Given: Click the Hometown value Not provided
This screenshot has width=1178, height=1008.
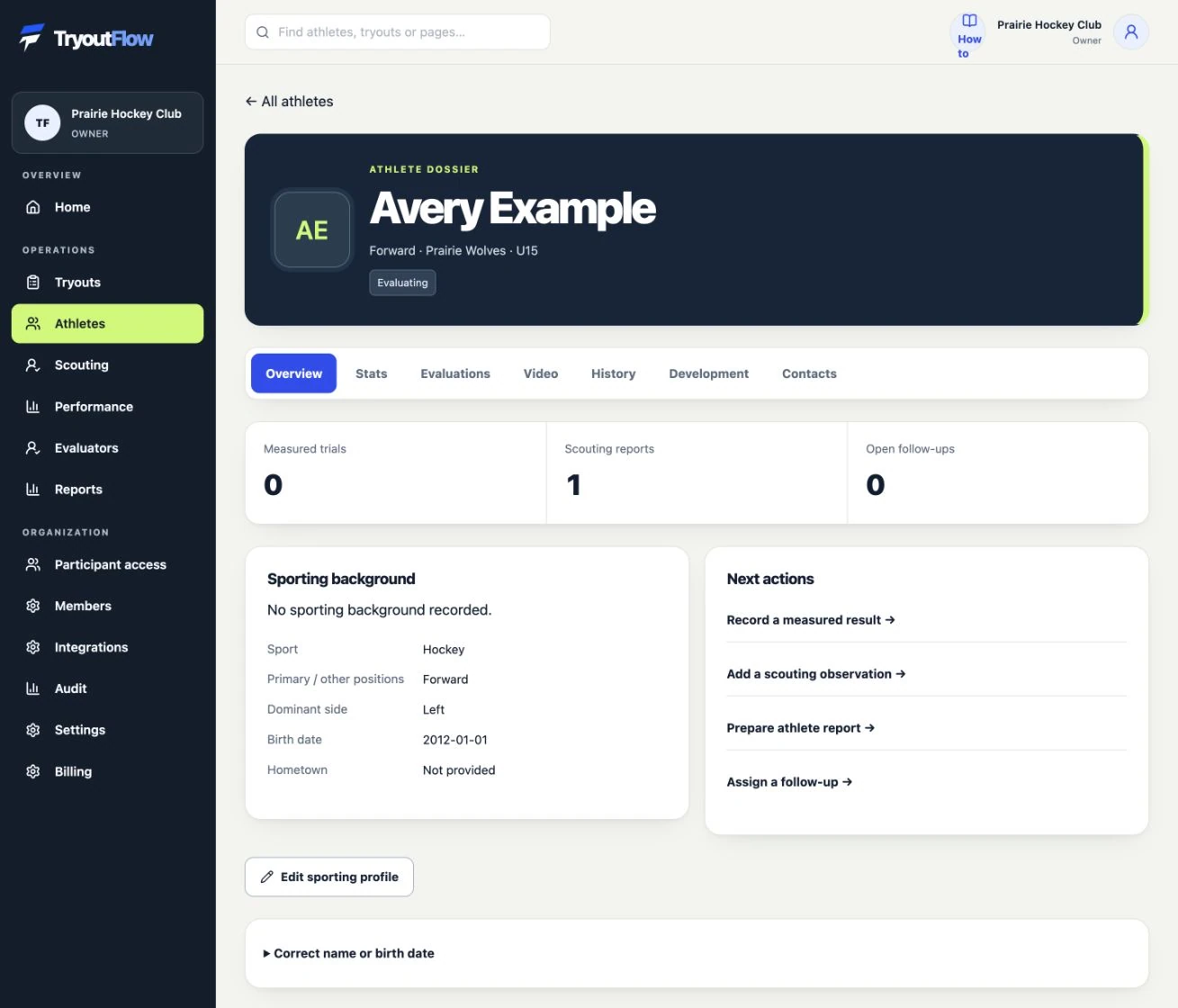Looking at the screenshot, I should pos(459,770).
